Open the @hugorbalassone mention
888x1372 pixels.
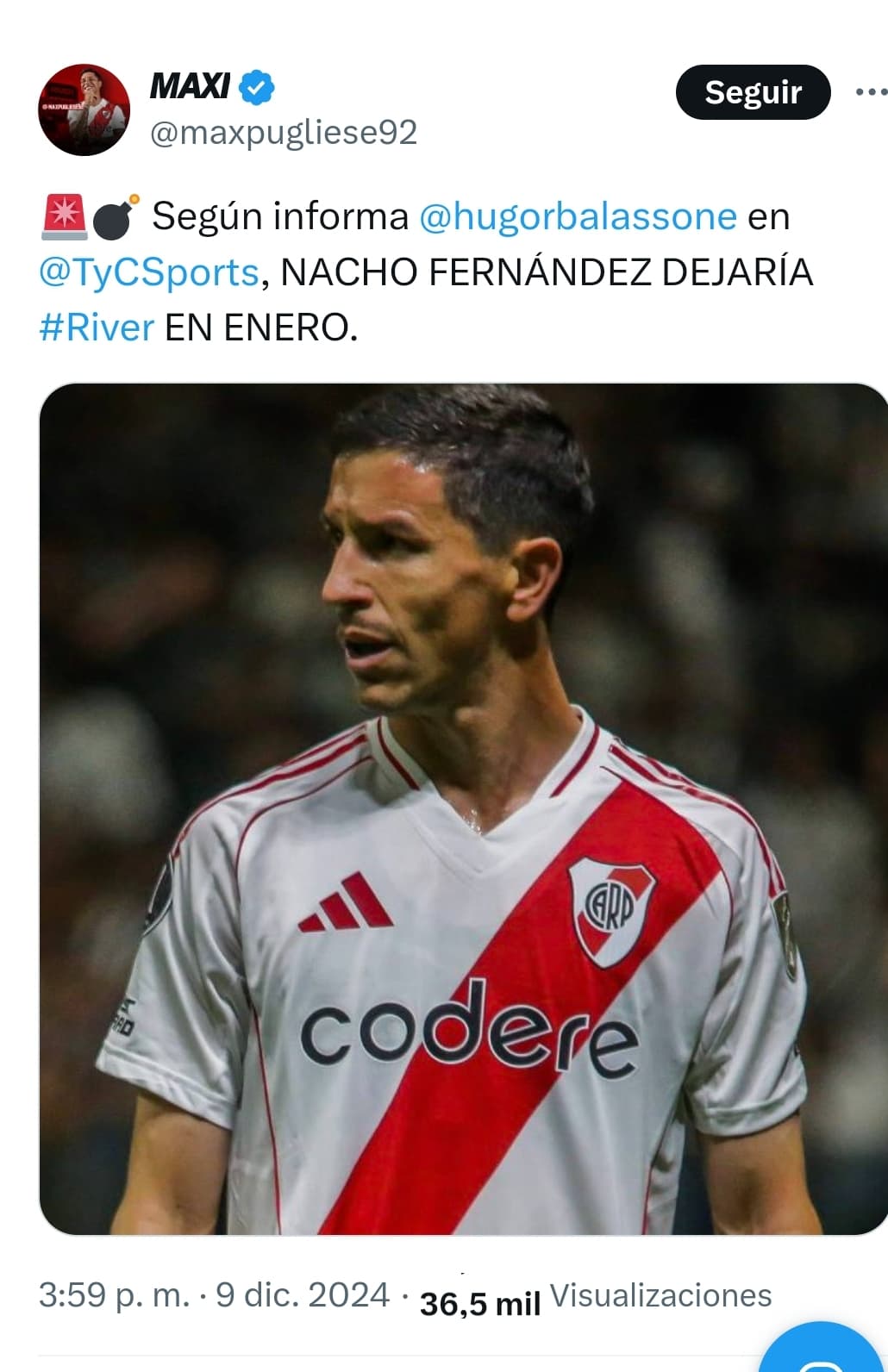coord(578,216)
